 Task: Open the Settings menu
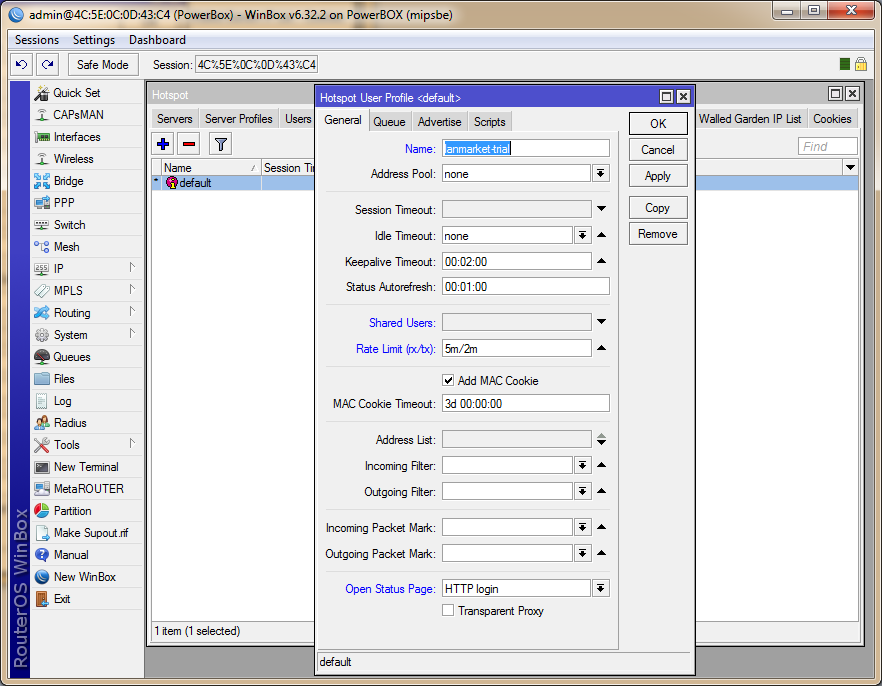coord(94,40)
